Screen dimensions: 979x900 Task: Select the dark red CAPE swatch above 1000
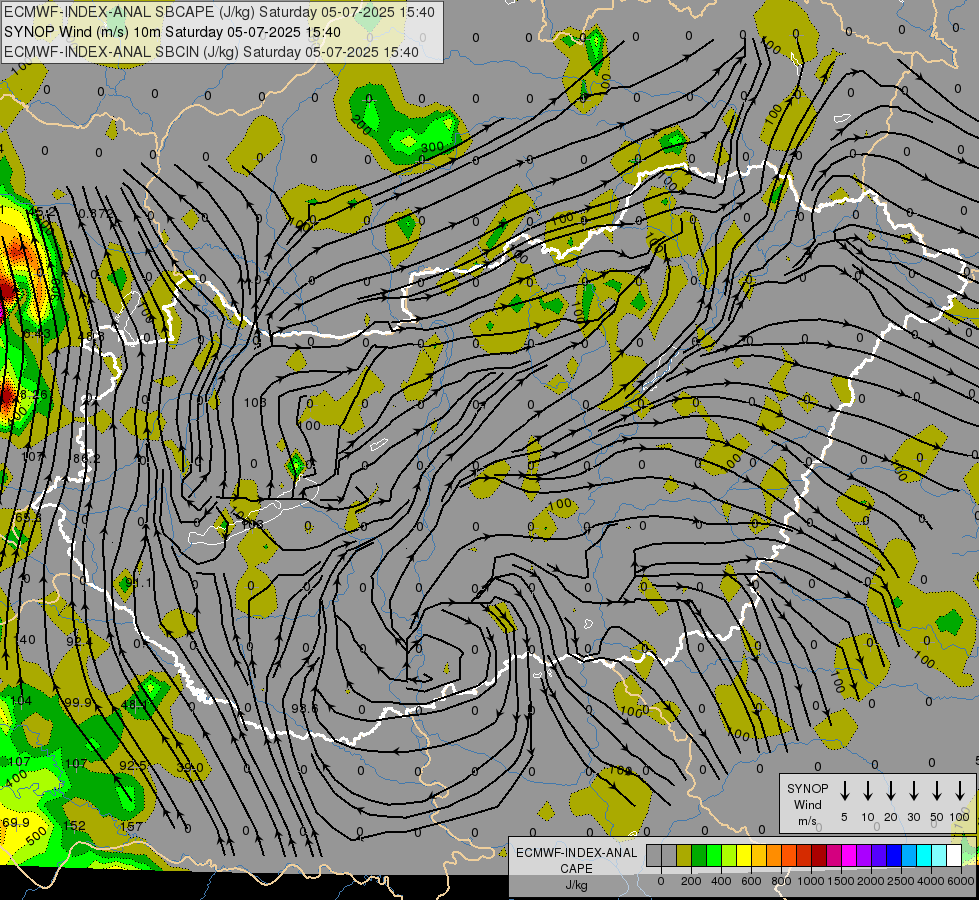pyautogui.click(x=819, y=855)
